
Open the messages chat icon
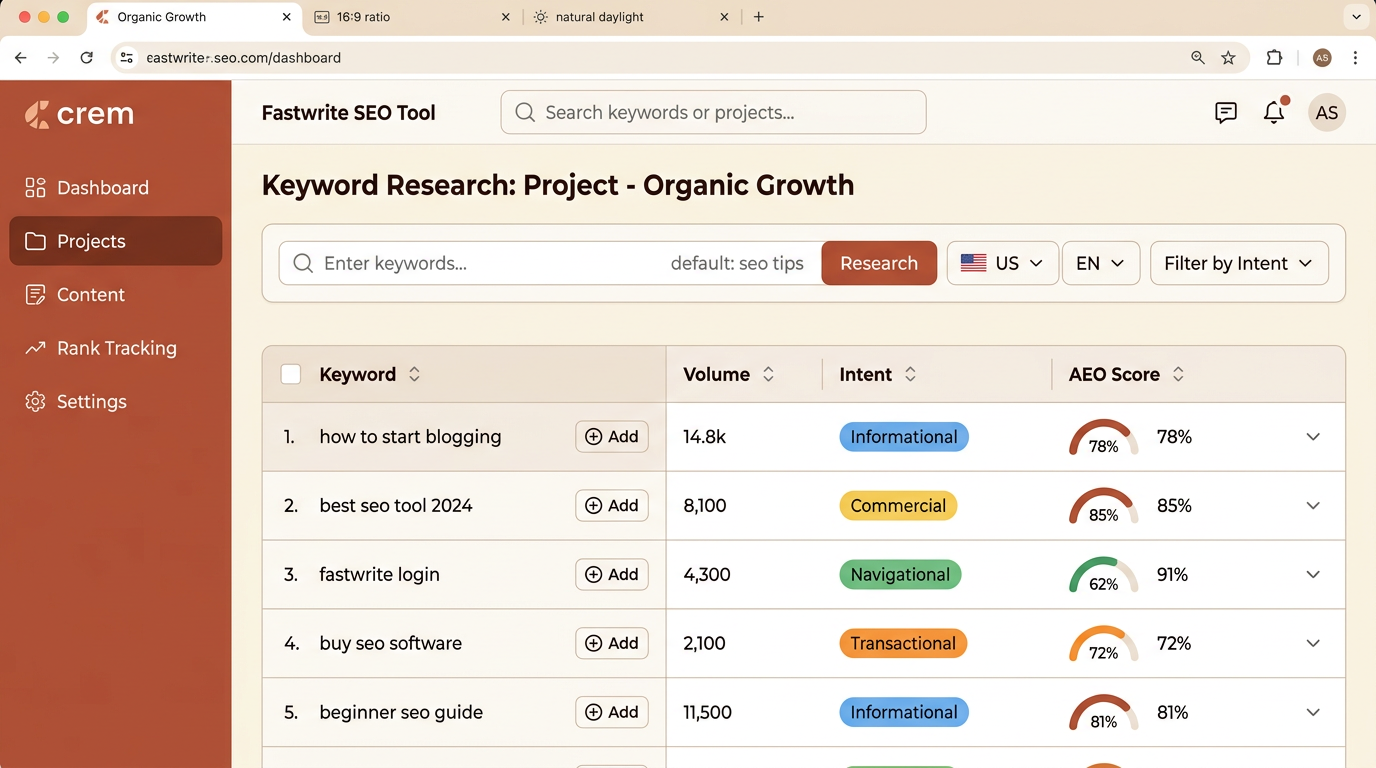pyautogui.click(x=1226, y=113)
